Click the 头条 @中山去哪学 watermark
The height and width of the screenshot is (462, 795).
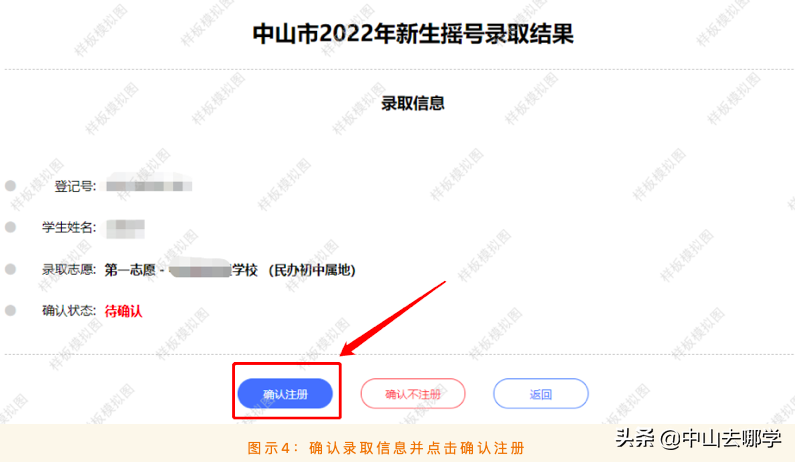[x=698, y=438]
